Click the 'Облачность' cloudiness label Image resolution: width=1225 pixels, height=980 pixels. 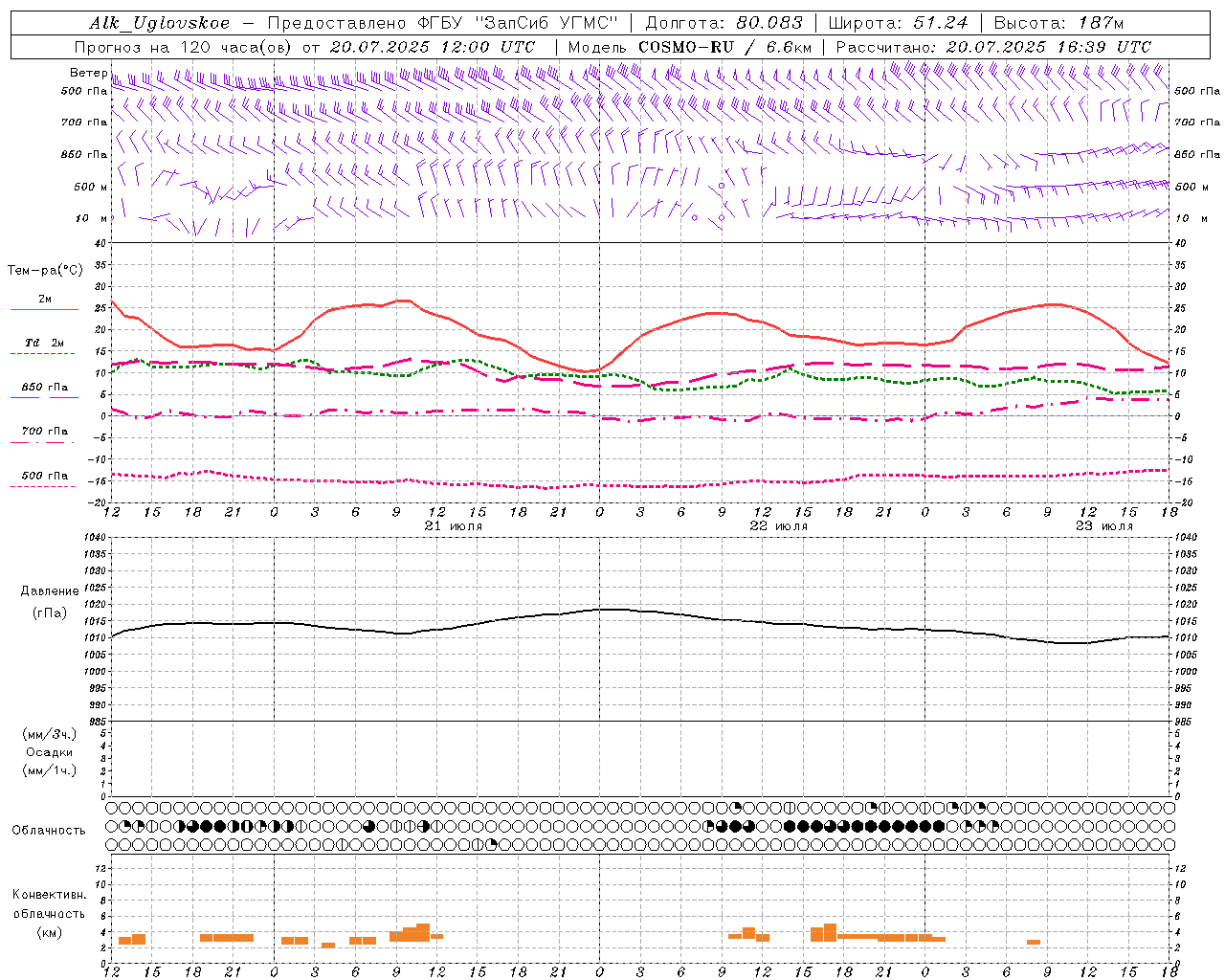pos(49,831)
